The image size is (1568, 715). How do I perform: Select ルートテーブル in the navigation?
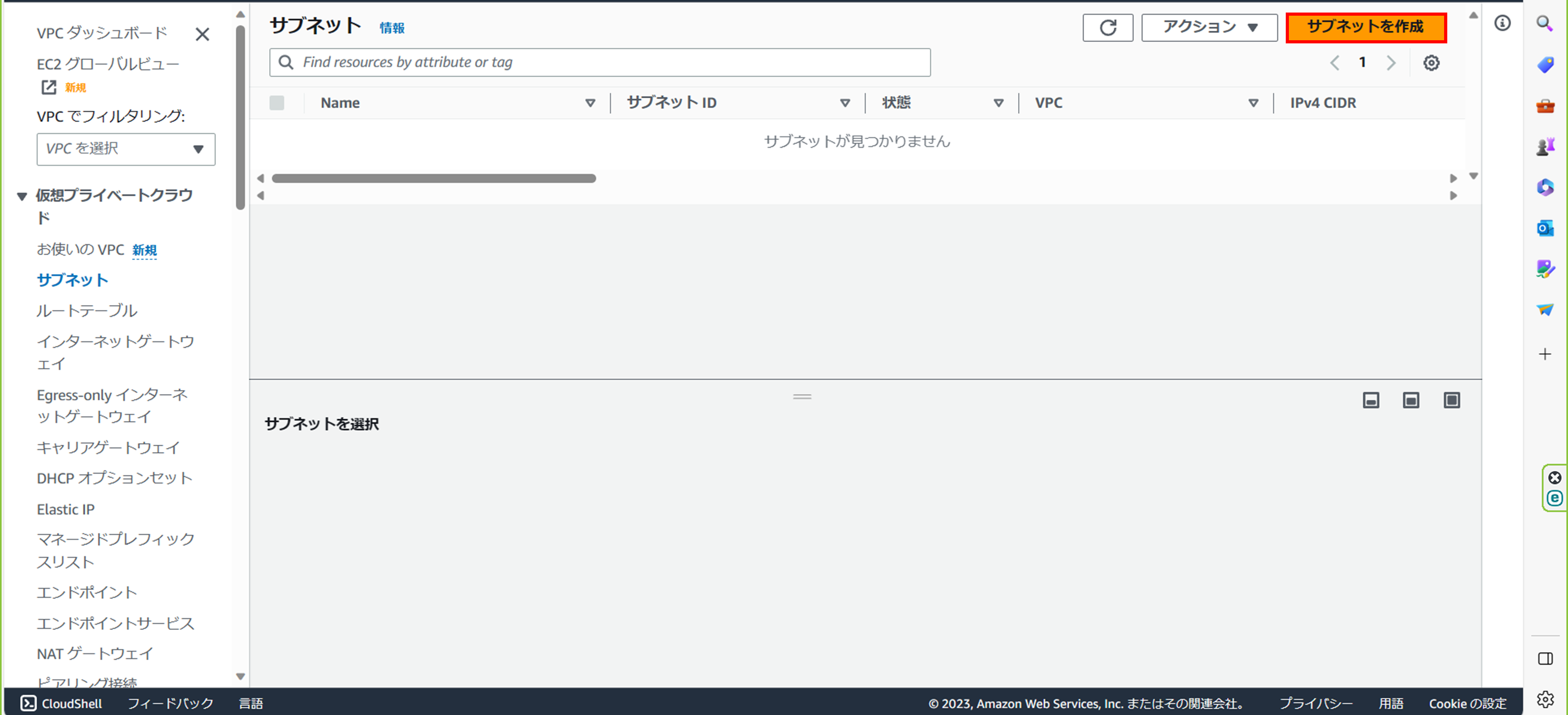(87, 310)
